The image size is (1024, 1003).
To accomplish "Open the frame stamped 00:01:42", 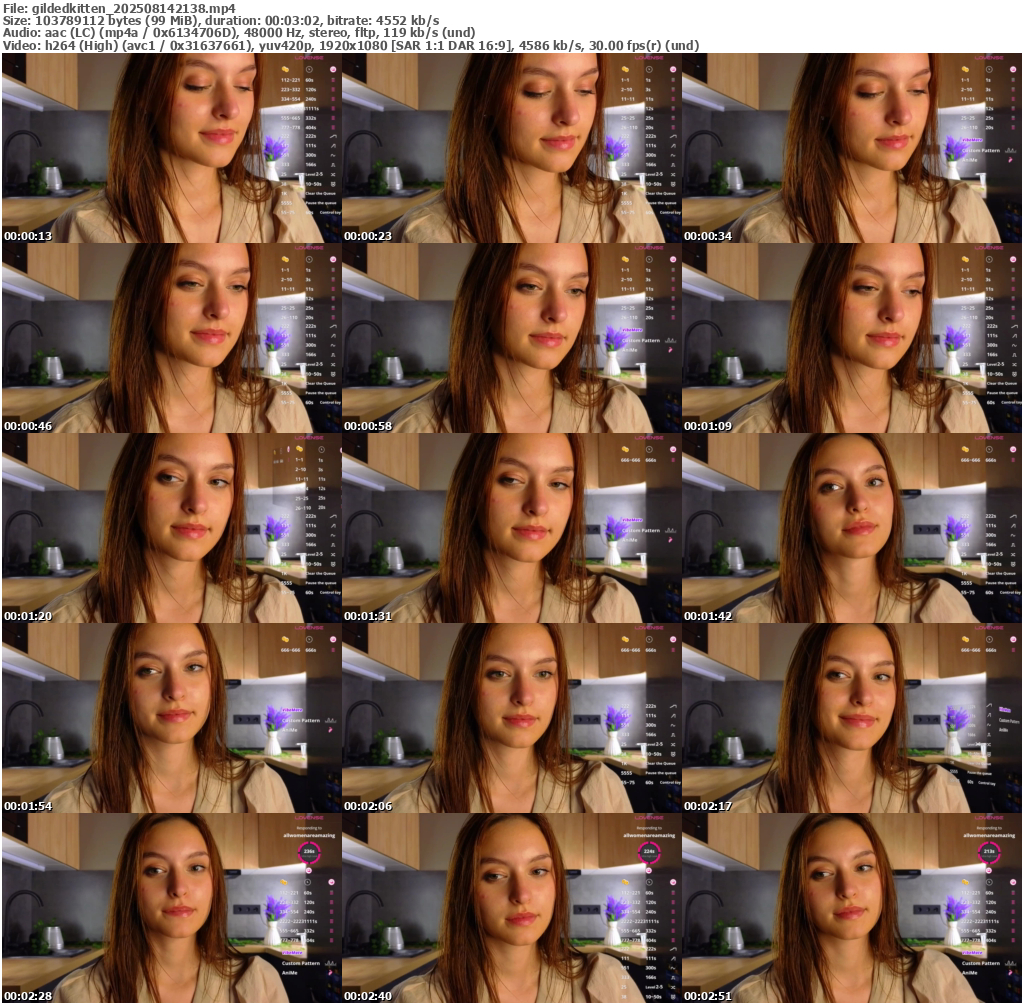I will point(851,528).
